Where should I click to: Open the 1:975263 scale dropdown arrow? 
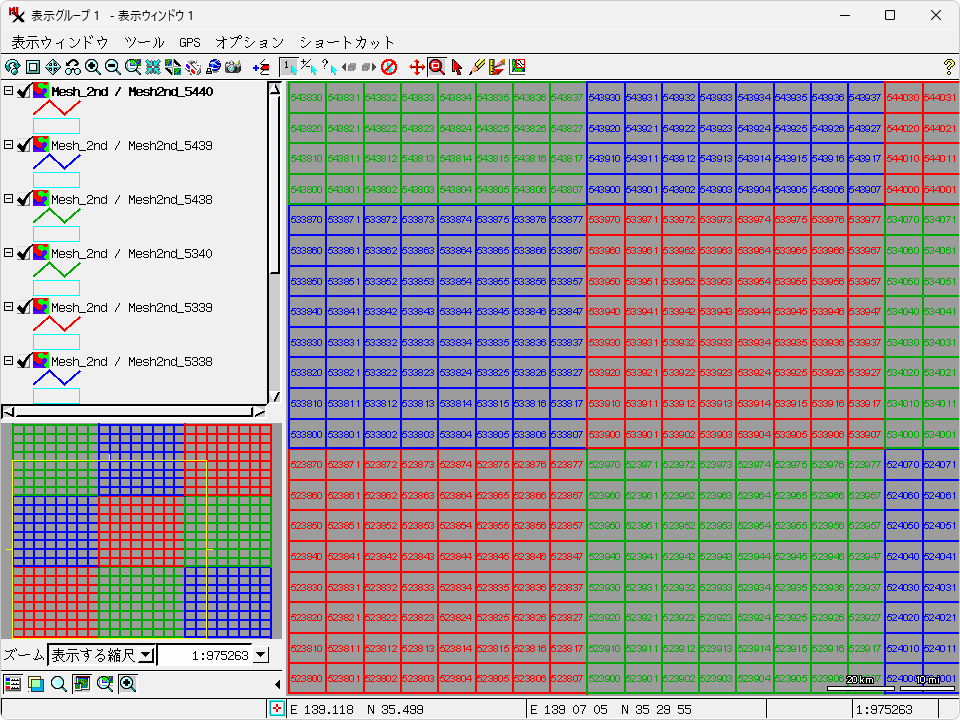click(261, 655)
